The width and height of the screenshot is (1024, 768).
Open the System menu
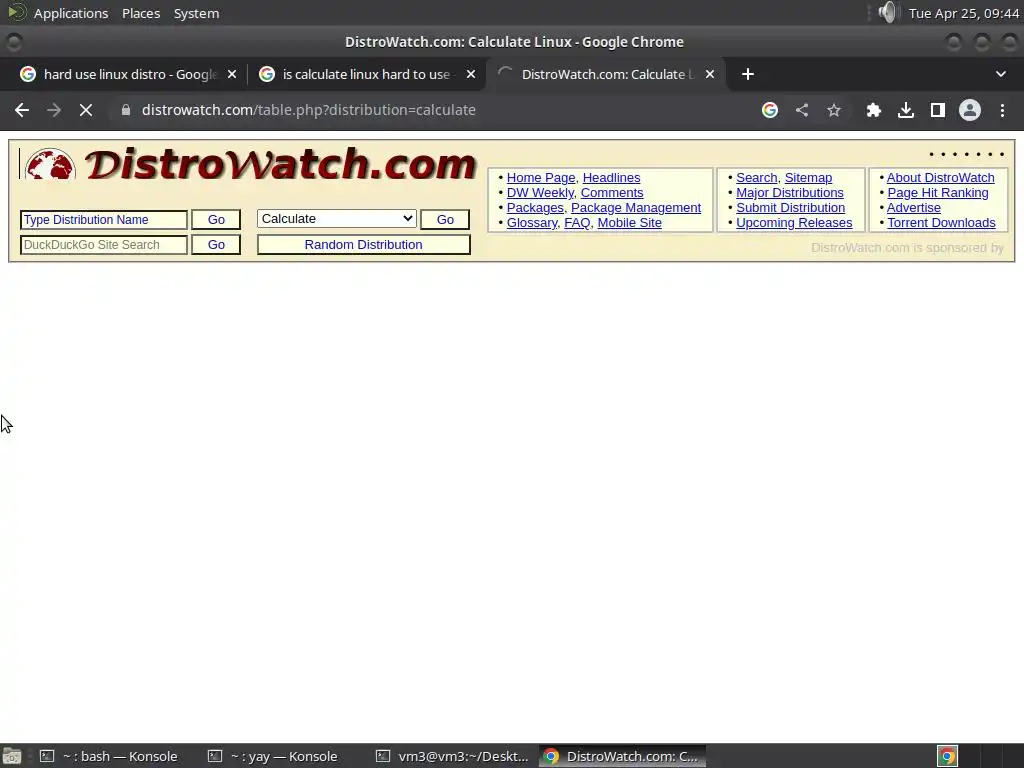click(x=196, y=13)
